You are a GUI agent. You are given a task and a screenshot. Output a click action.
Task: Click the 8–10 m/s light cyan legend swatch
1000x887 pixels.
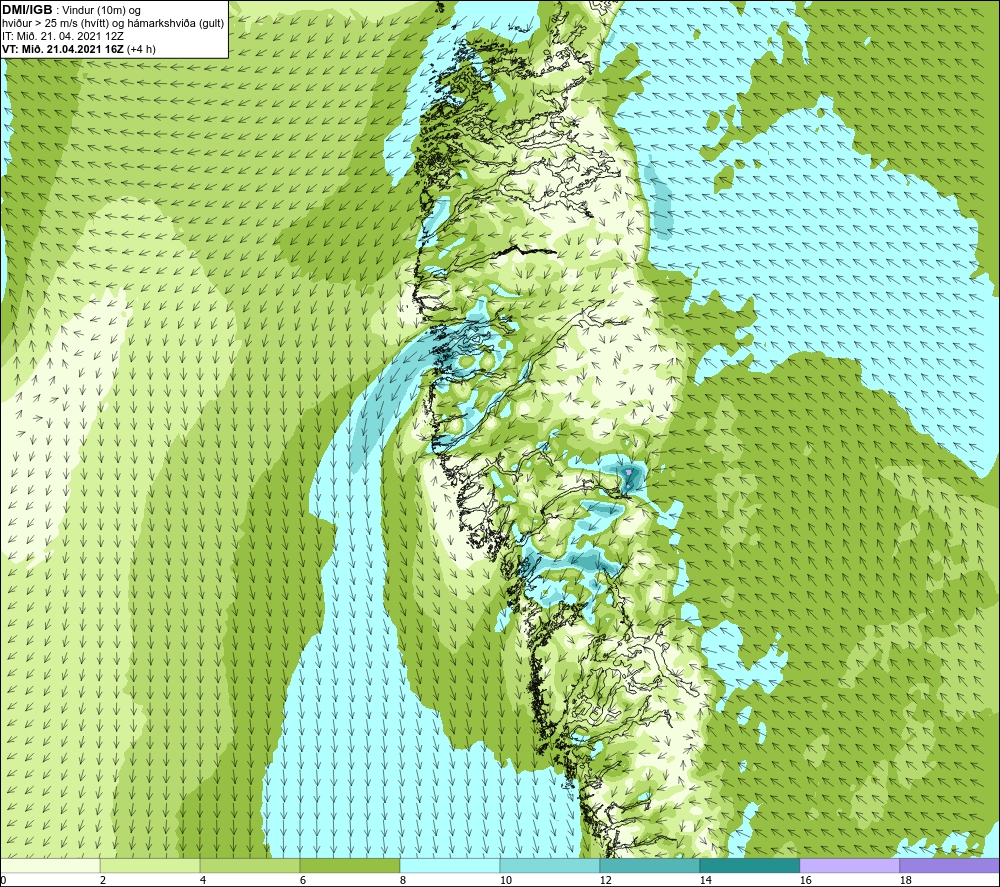[x=450, y=865]
